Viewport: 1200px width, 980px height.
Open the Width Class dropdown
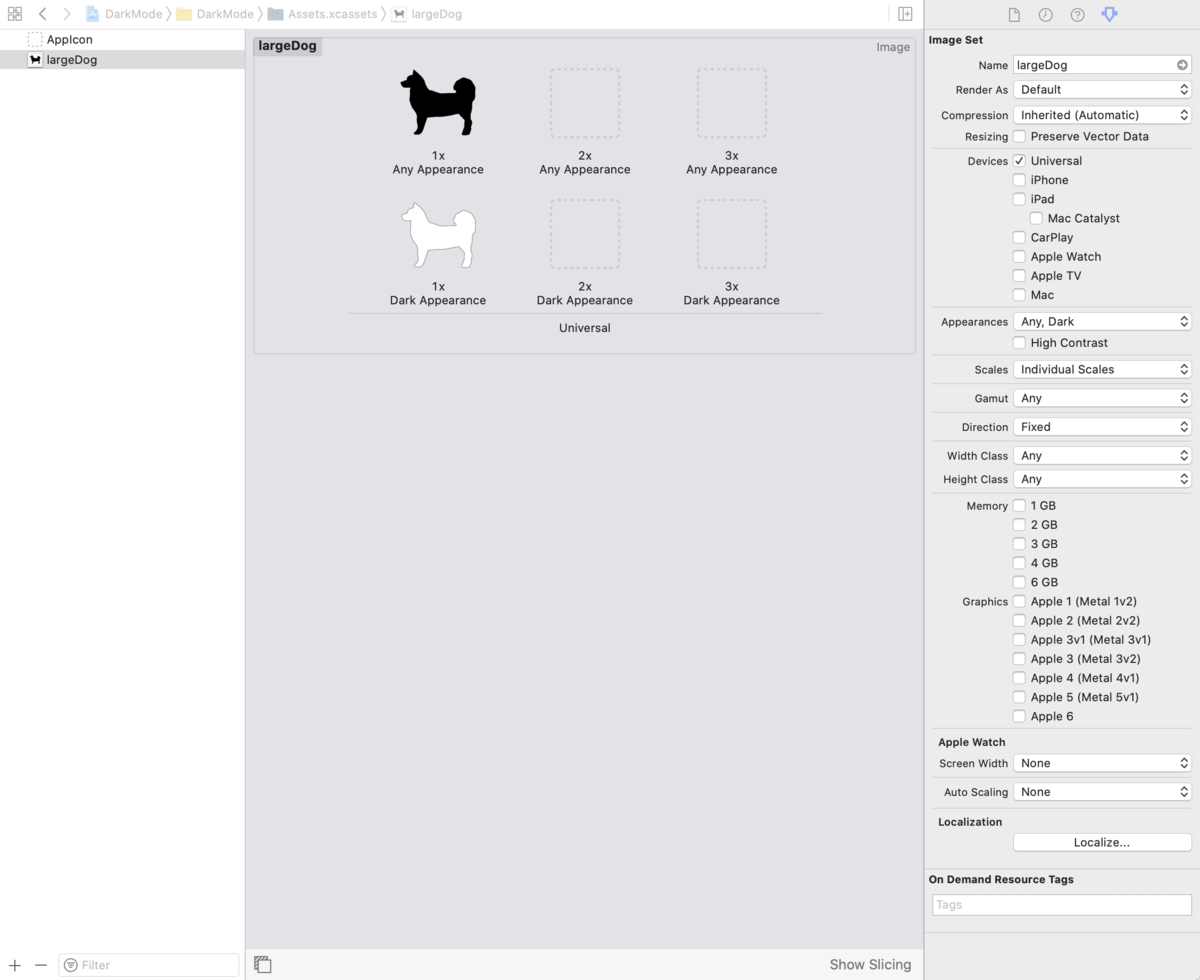point(1102,456)
